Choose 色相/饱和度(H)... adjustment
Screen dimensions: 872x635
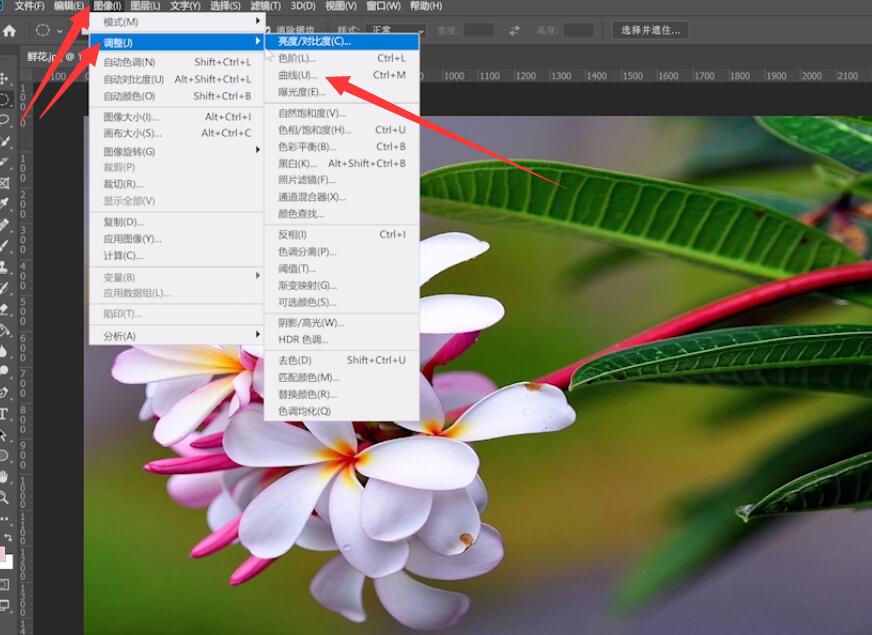(341, 130)
